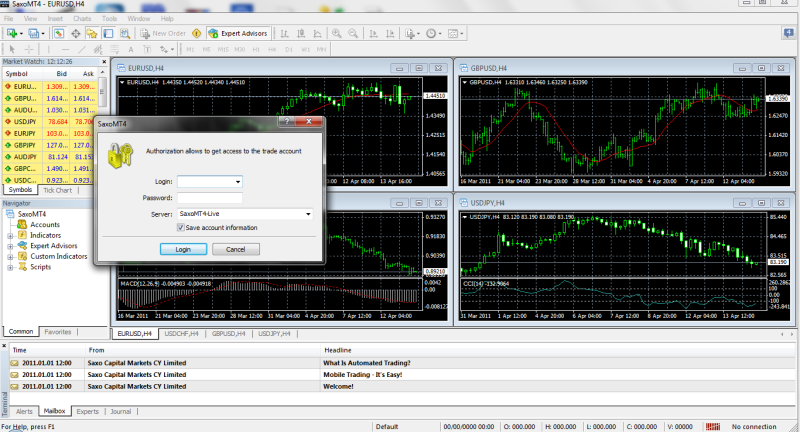Select the text 'A' drawing tool
The image size is (800, 432).
point(131,49)
